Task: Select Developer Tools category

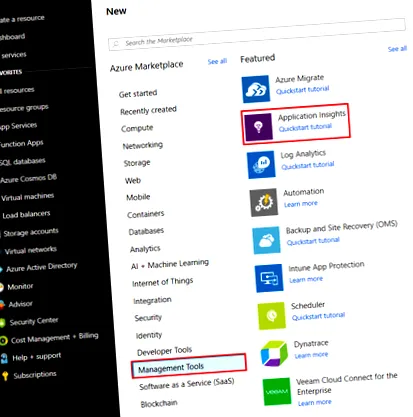Action: coord(164,351)
